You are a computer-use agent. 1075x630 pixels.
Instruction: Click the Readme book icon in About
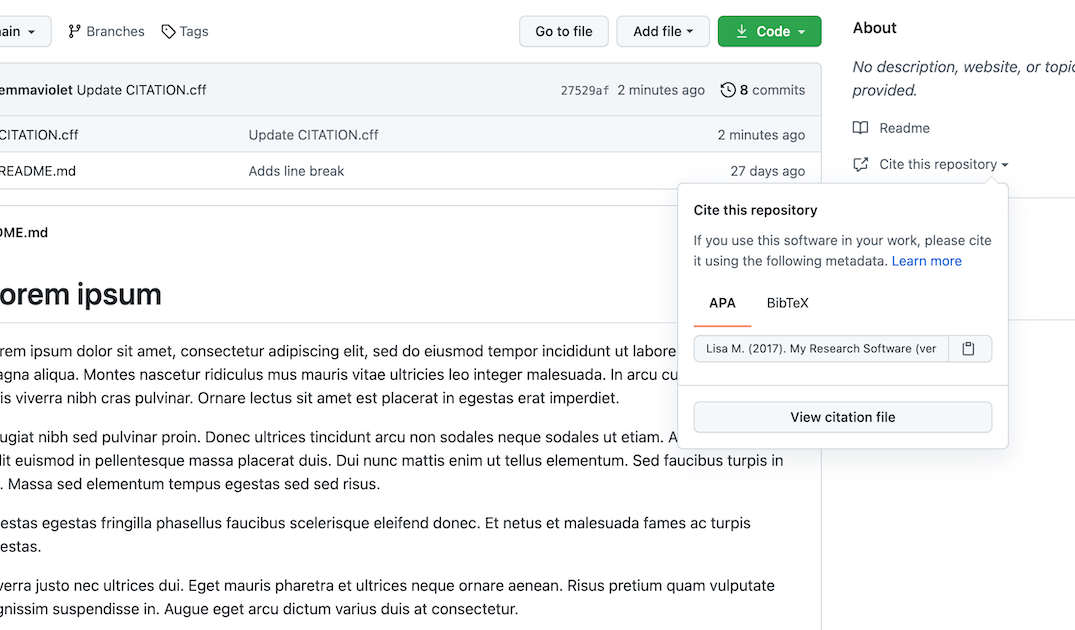[x=862, y=128]
